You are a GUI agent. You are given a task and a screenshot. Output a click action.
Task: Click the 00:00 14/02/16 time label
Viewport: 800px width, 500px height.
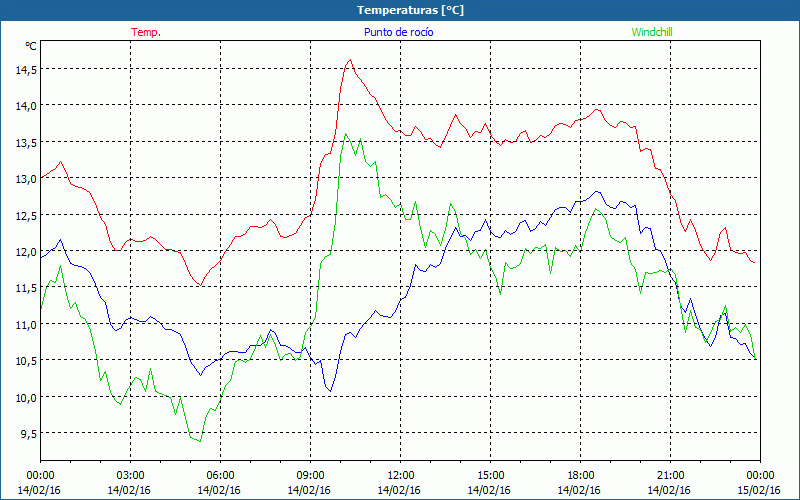pyautogui.click(x=39, y=483)
